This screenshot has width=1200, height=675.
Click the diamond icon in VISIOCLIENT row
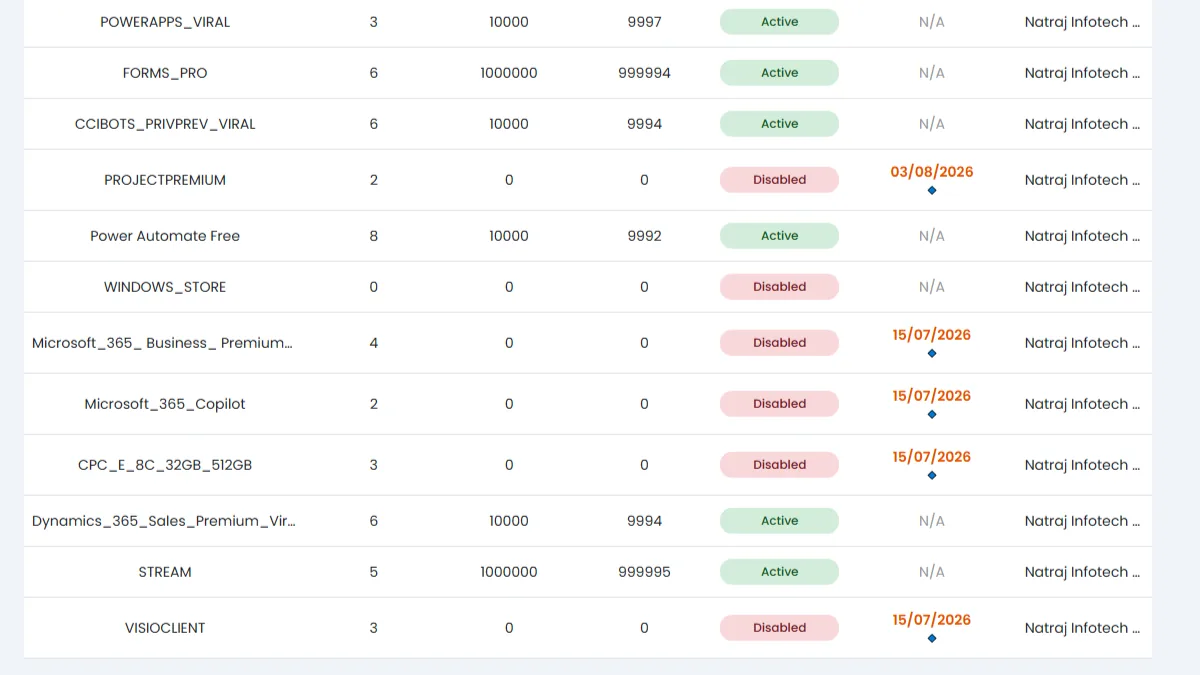coord(932,638)
